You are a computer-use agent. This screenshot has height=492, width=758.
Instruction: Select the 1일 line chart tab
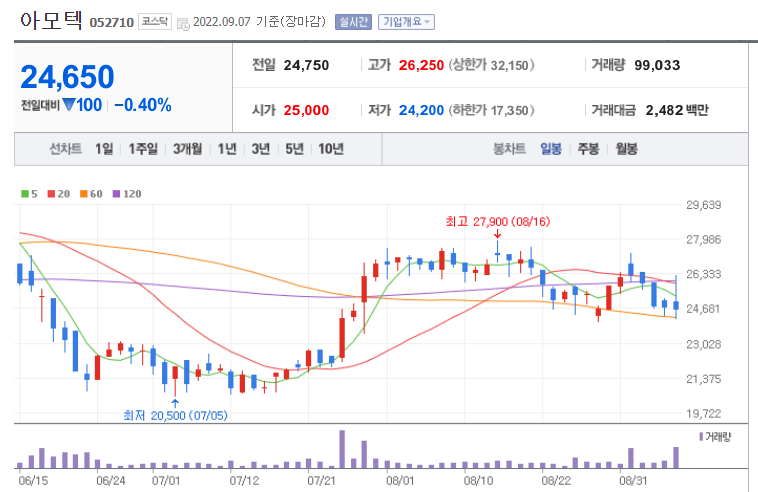pos(104,149)
